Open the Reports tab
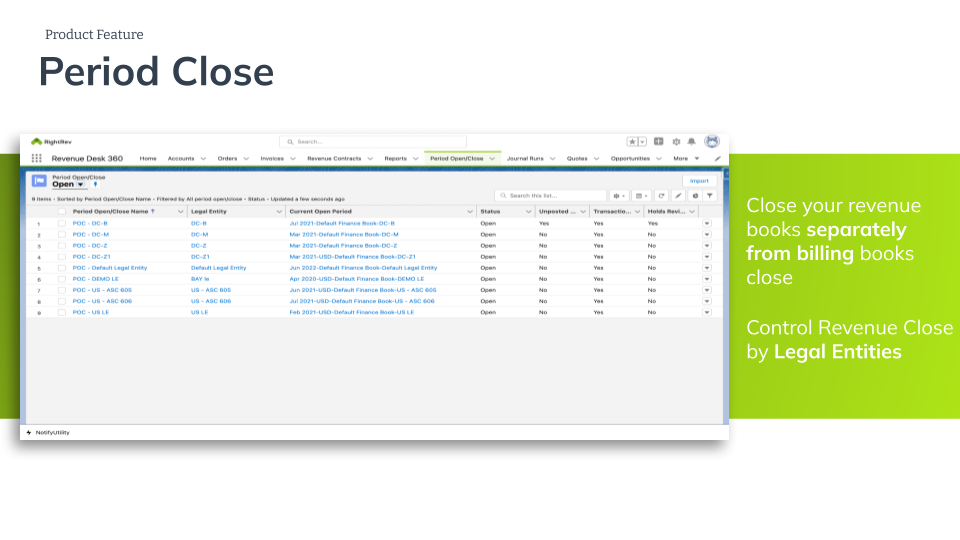This screenshot has width=960, height=540. 396,159
